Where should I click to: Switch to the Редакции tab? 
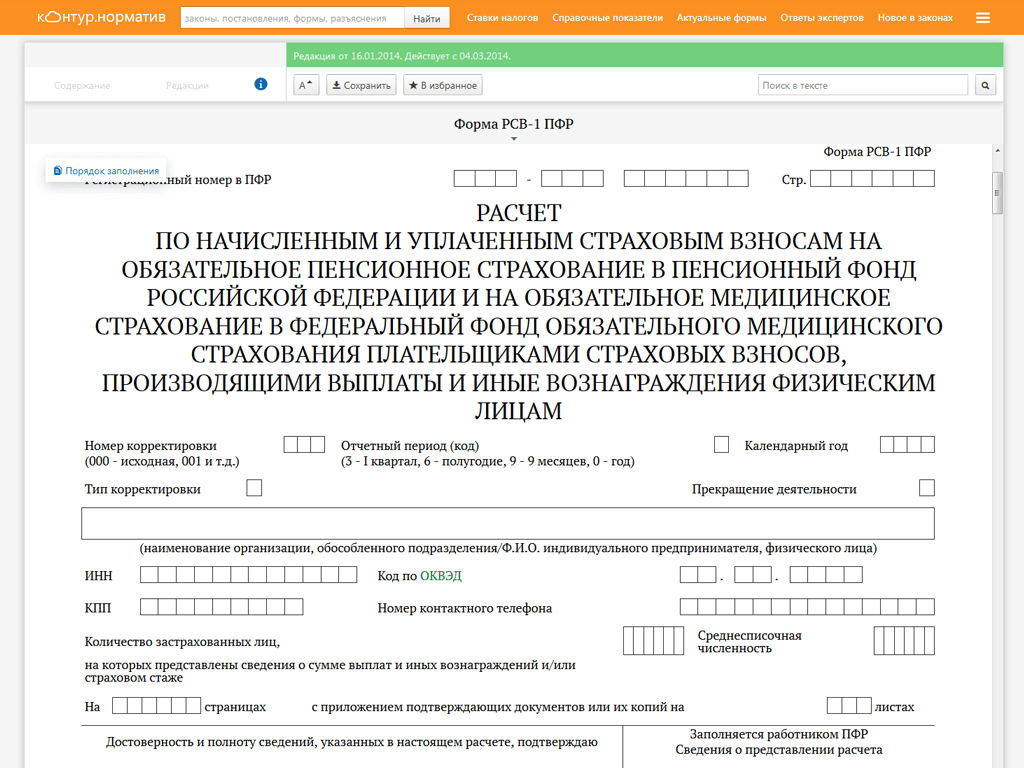pyautogui.click(x=187, y=86)
